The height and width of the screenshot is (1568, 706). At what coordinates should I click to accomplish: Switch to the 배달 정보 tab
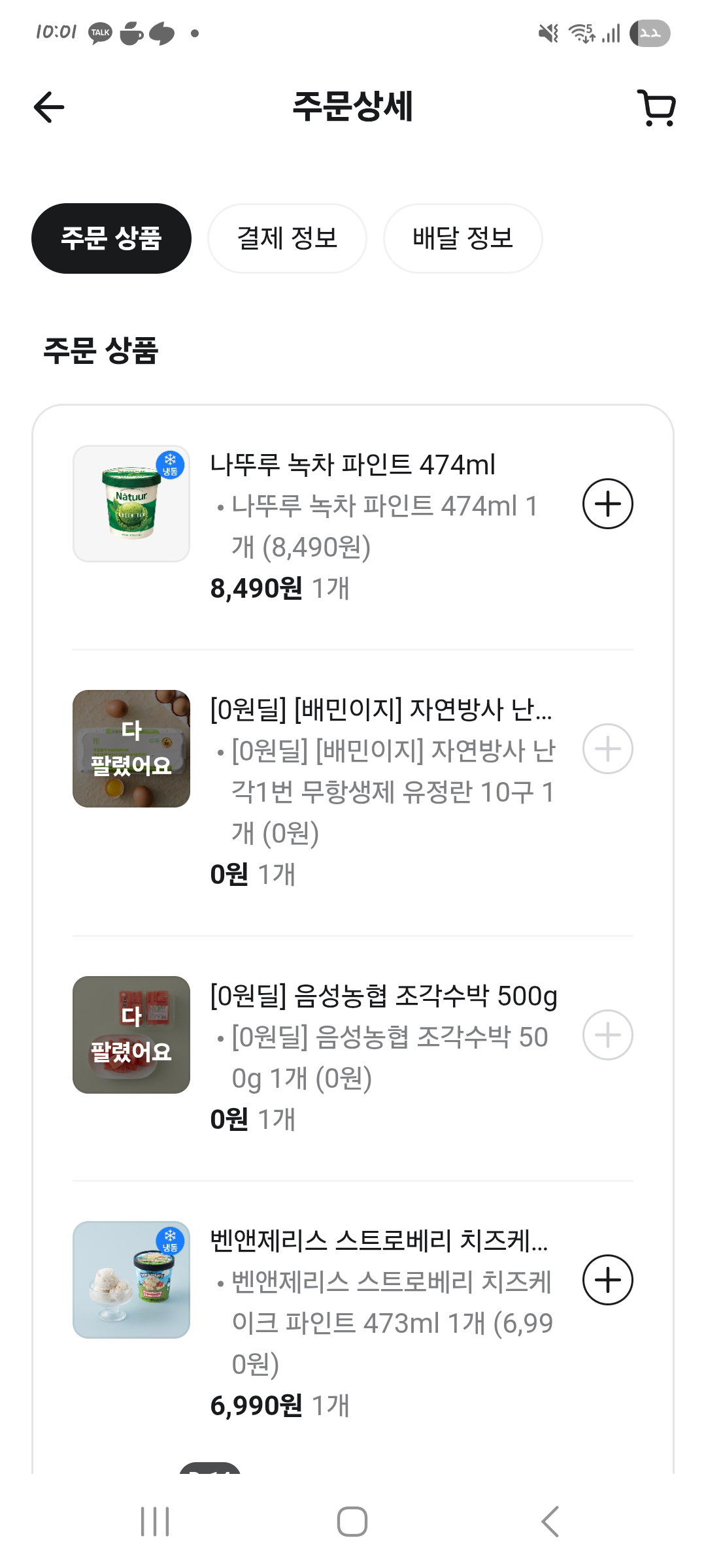[x=463, y=238]
